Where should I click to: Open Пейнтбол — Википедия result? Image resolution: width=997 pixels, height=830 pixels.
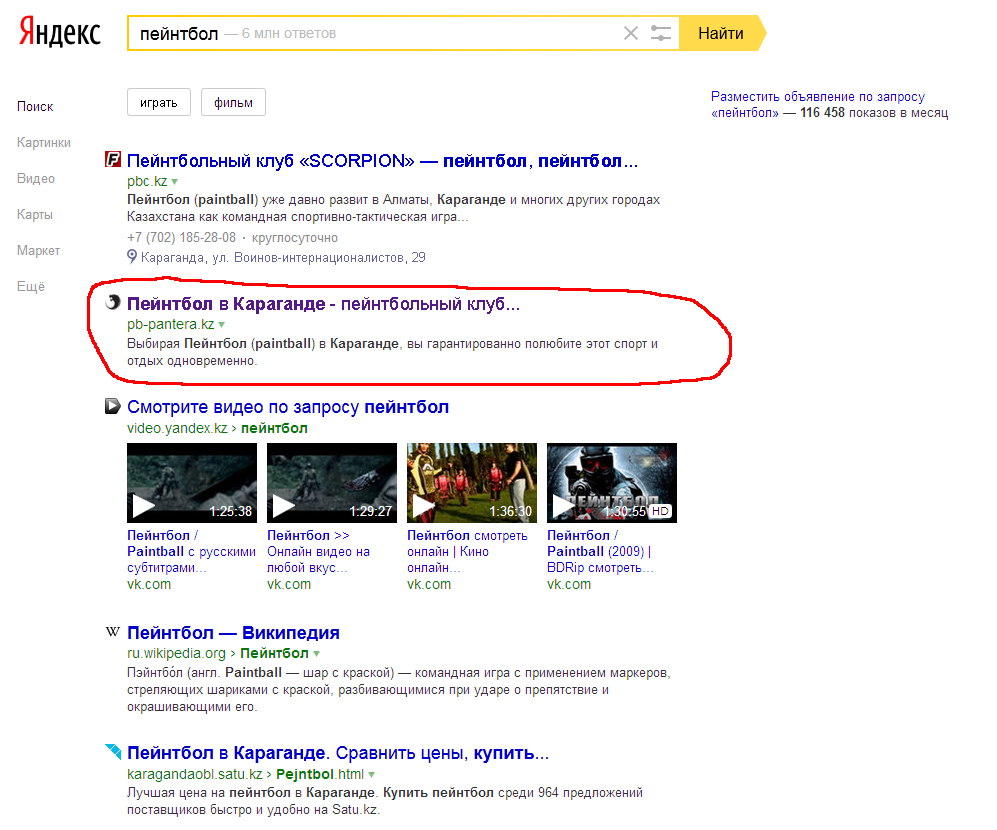pyautogui.click(x=233, y=633)
